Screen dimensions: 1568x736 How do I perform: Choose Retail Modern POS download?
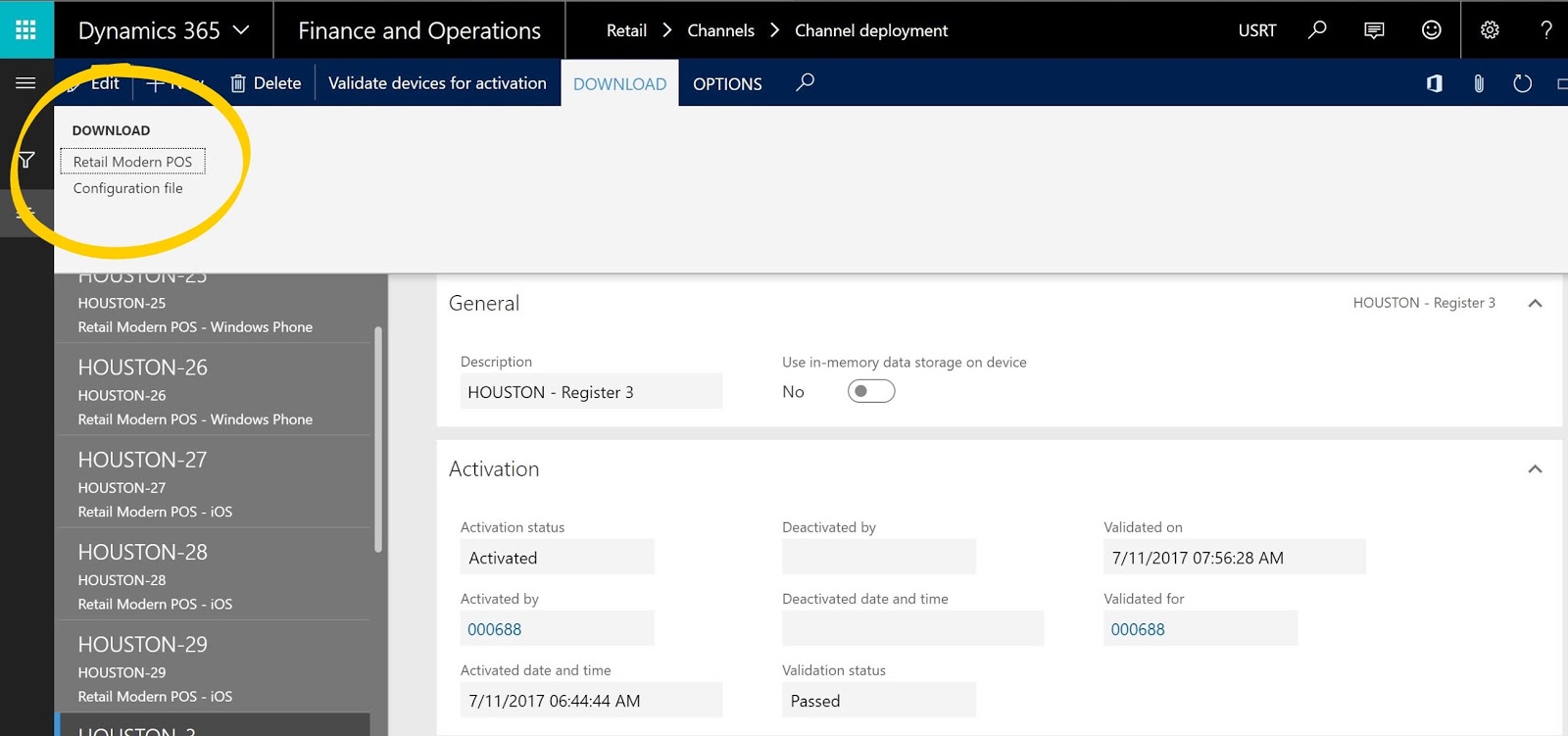click(132, 162)
